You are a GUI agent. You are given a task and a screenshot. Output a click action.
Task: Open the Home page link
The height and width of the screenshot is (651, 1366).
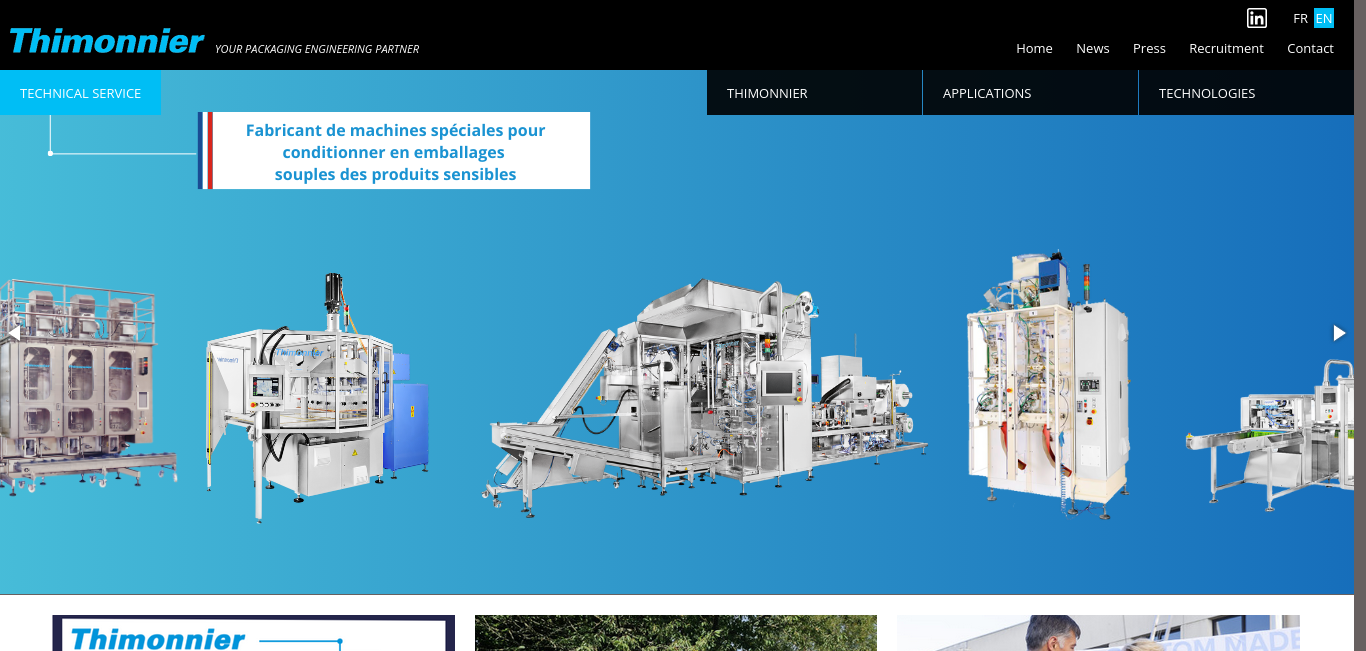(1034, 48)
